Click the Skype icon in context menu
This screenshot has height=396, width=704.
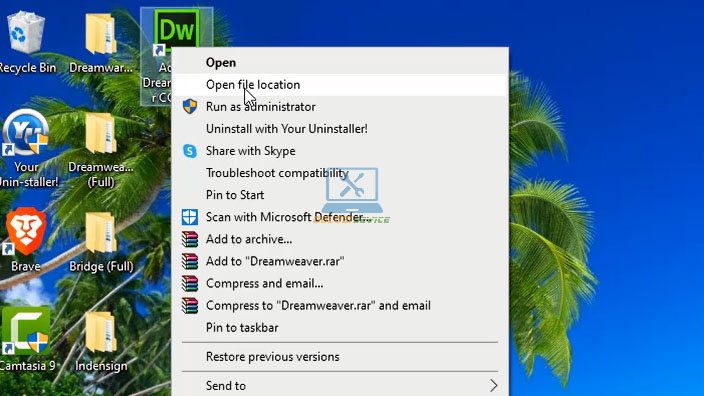pos(190,151)
